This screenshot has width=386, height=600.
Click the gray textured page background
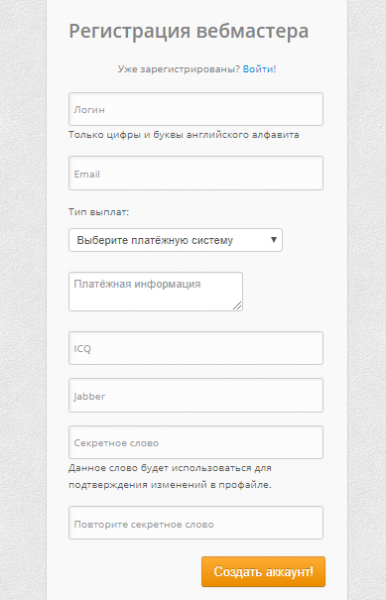[23, 298]
